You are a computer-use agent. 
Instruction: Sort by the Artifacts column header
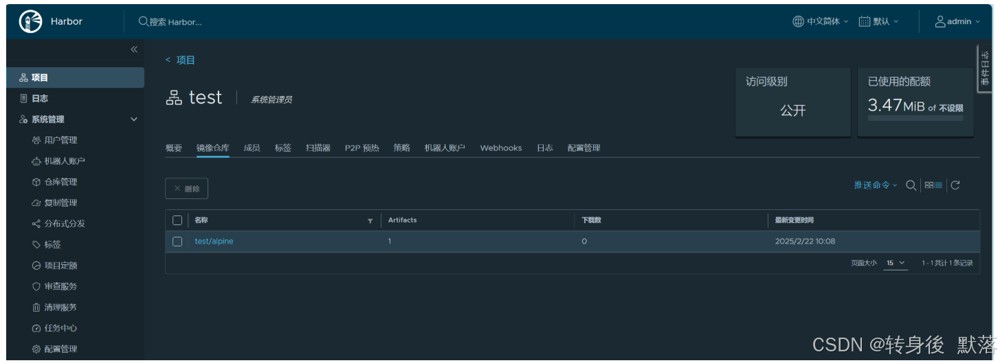402,220
